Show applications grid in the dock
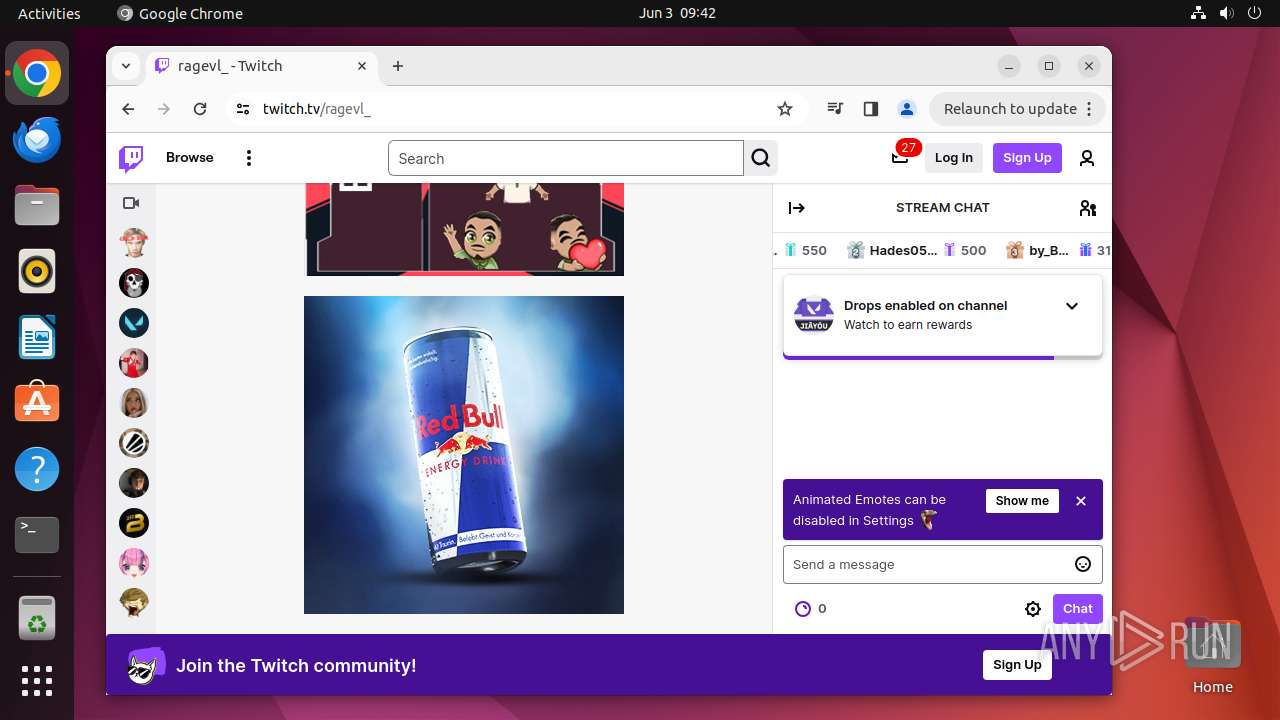This screenshot has height=720, width=1280. point(37,681)
